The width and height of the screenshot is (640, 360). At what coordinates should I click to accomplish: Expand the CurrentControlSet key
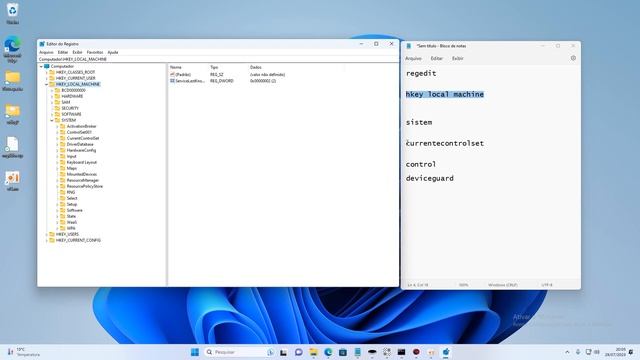point(57,138)
